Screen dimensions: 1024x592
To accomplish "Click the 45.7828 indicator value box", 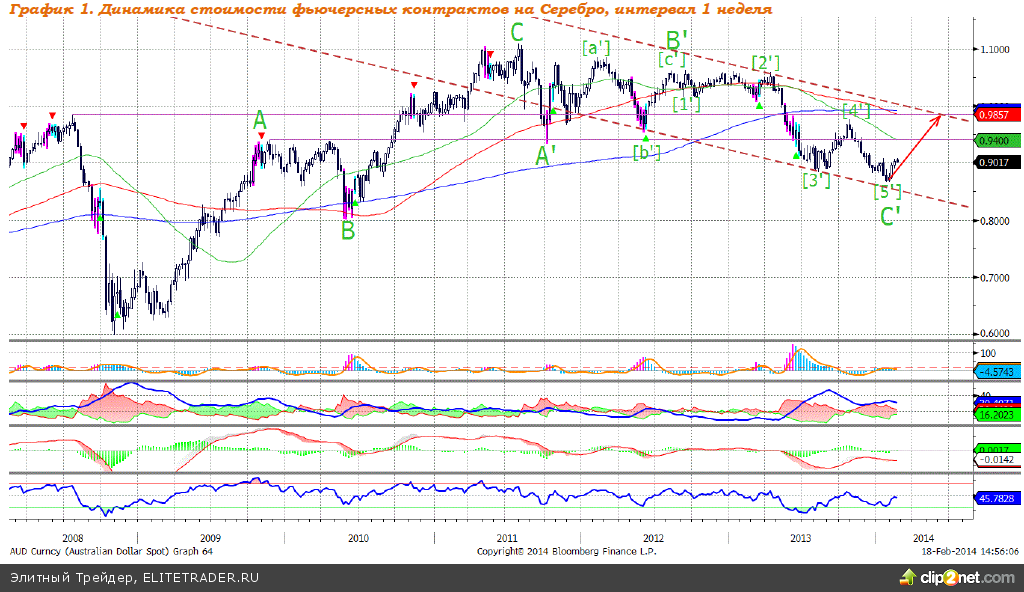I will [997, 496].
